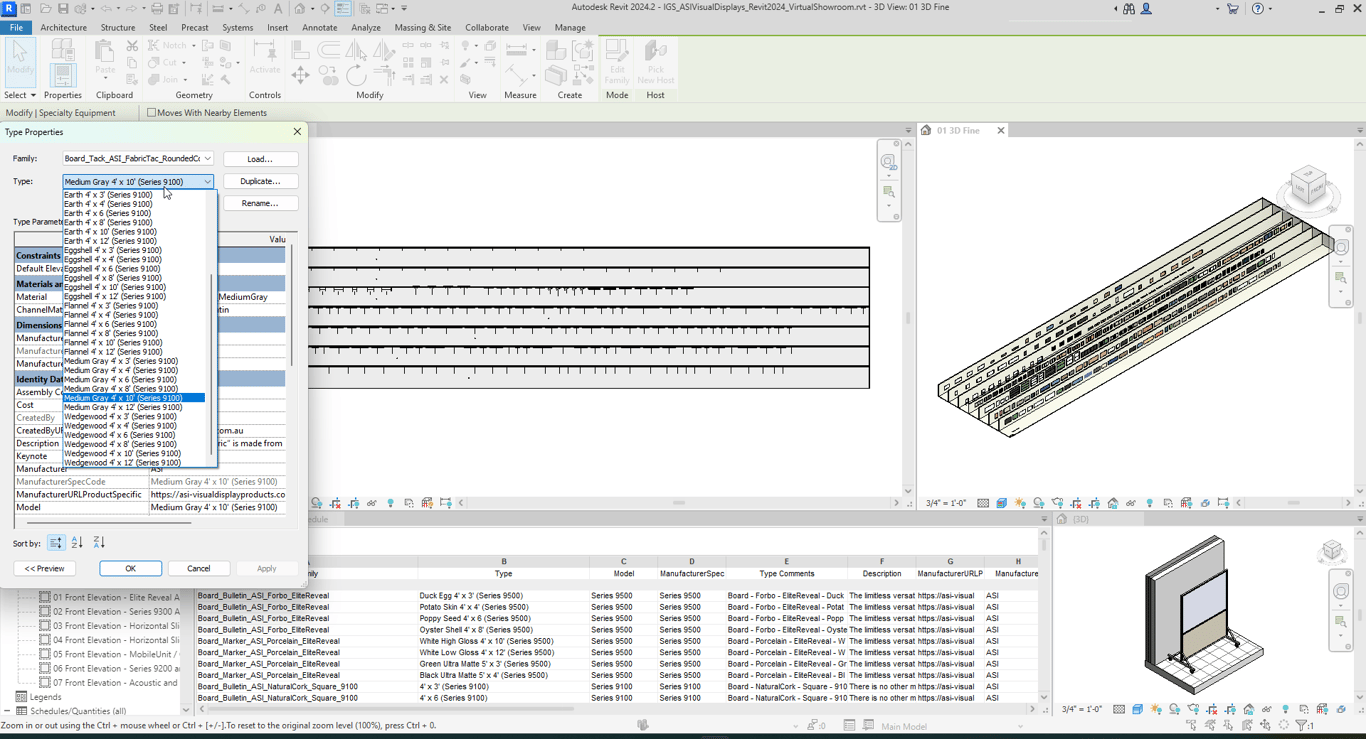1366x739 pixels.
Task: Enable Moves With Nearby Elements checkbox
Action: [x=152, y=113]
